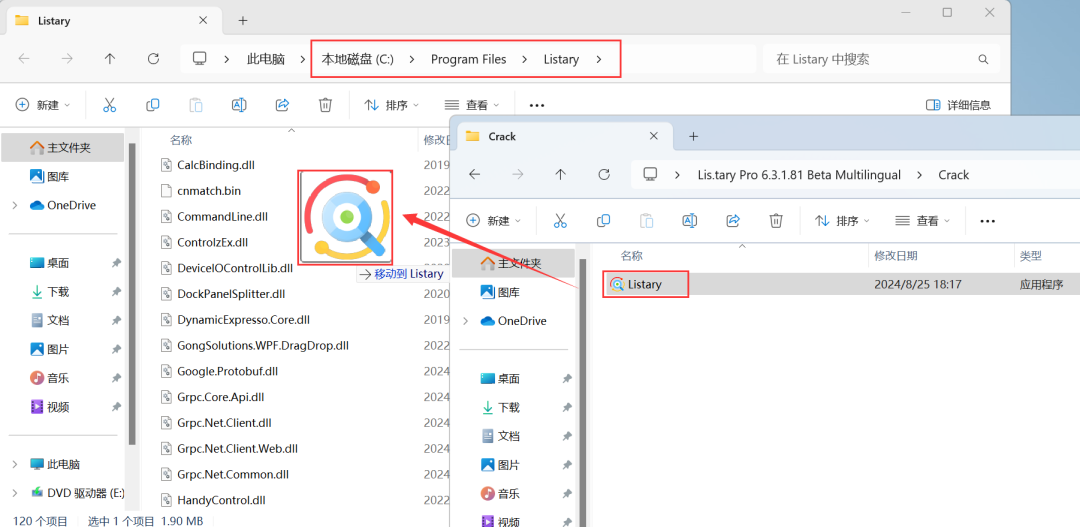Click Crack breadcrumb in front window
Image resolution: width=1080 pixels, height=527 pixels.
coord(953,175)
